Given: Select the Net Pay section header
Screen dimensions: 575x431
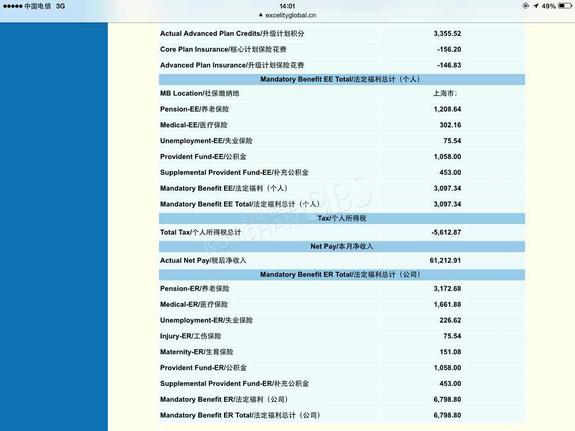Looking at the screenshot, I should 342,246.
